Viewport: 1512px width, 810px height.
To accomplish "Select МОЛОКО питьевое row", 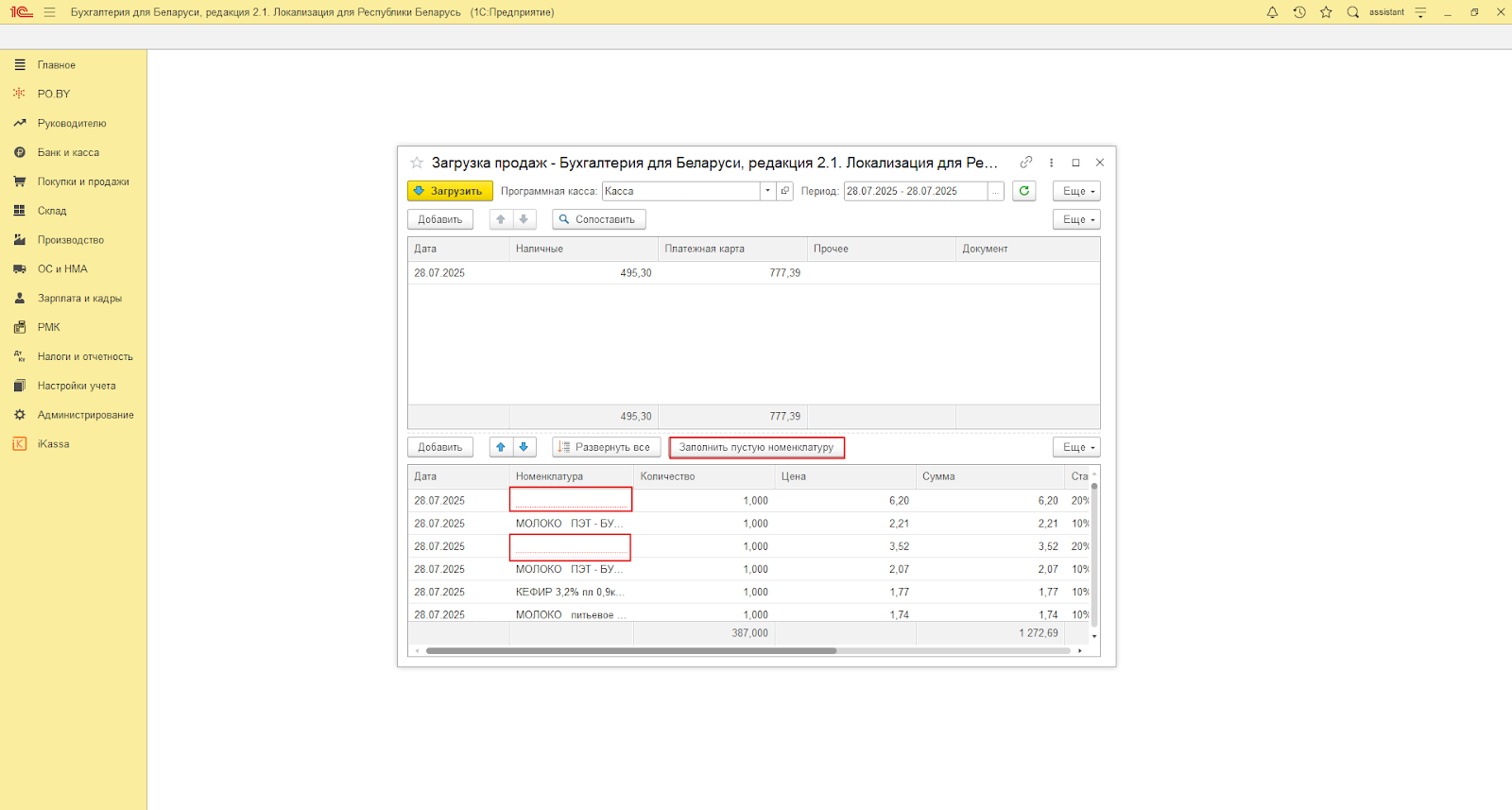I will point(748,613).
